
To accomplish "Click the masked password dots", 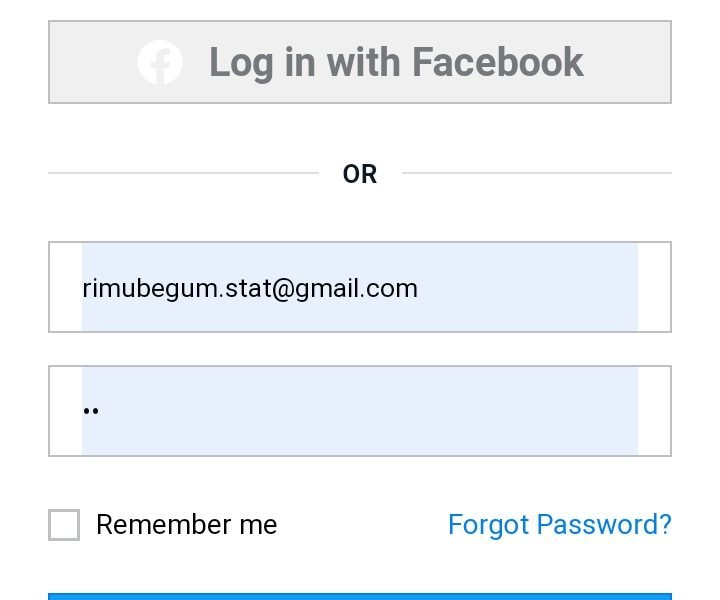I will 91,411.
